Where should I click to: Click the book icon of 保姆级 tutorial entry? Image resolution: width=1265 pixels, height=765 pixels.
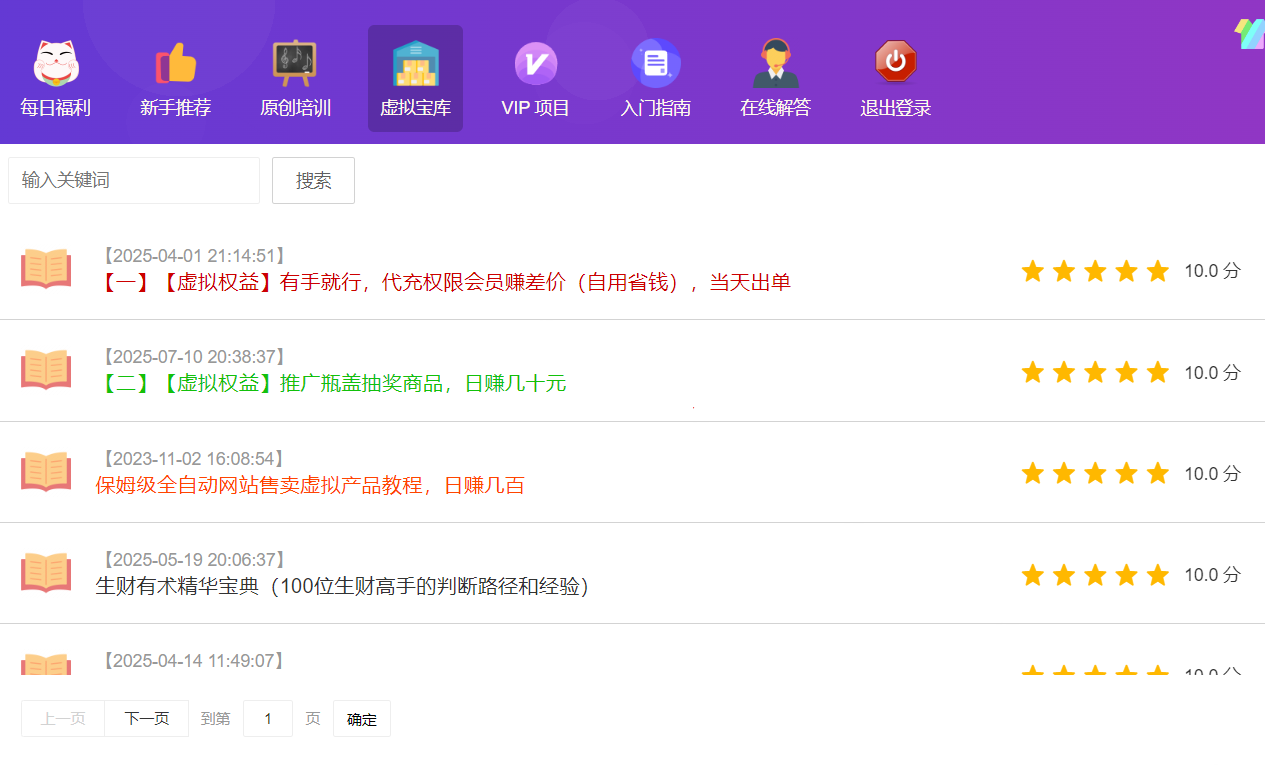coord(46,471)
